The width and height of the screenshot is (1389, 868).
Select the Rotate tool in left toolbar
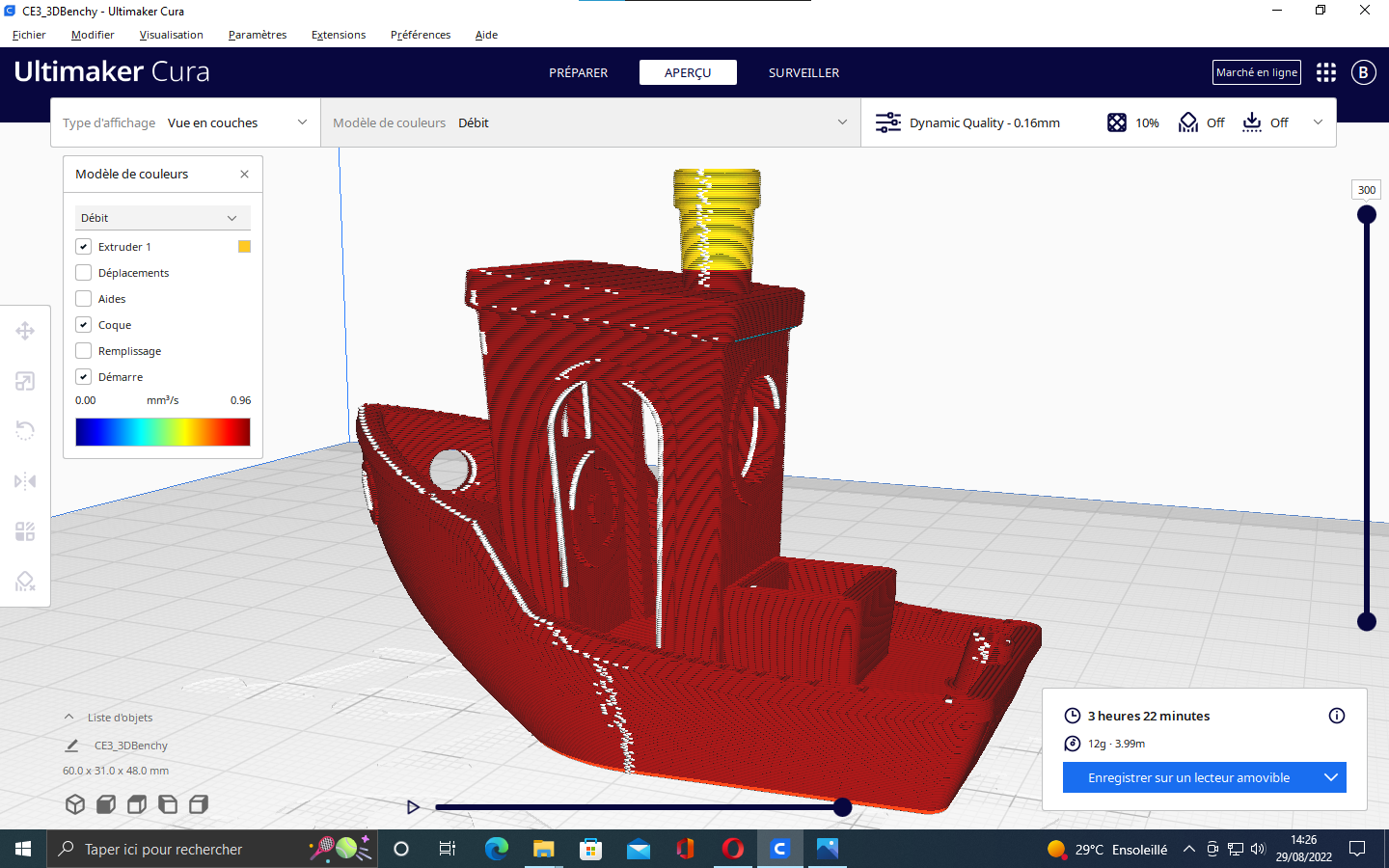pos(25,430)
